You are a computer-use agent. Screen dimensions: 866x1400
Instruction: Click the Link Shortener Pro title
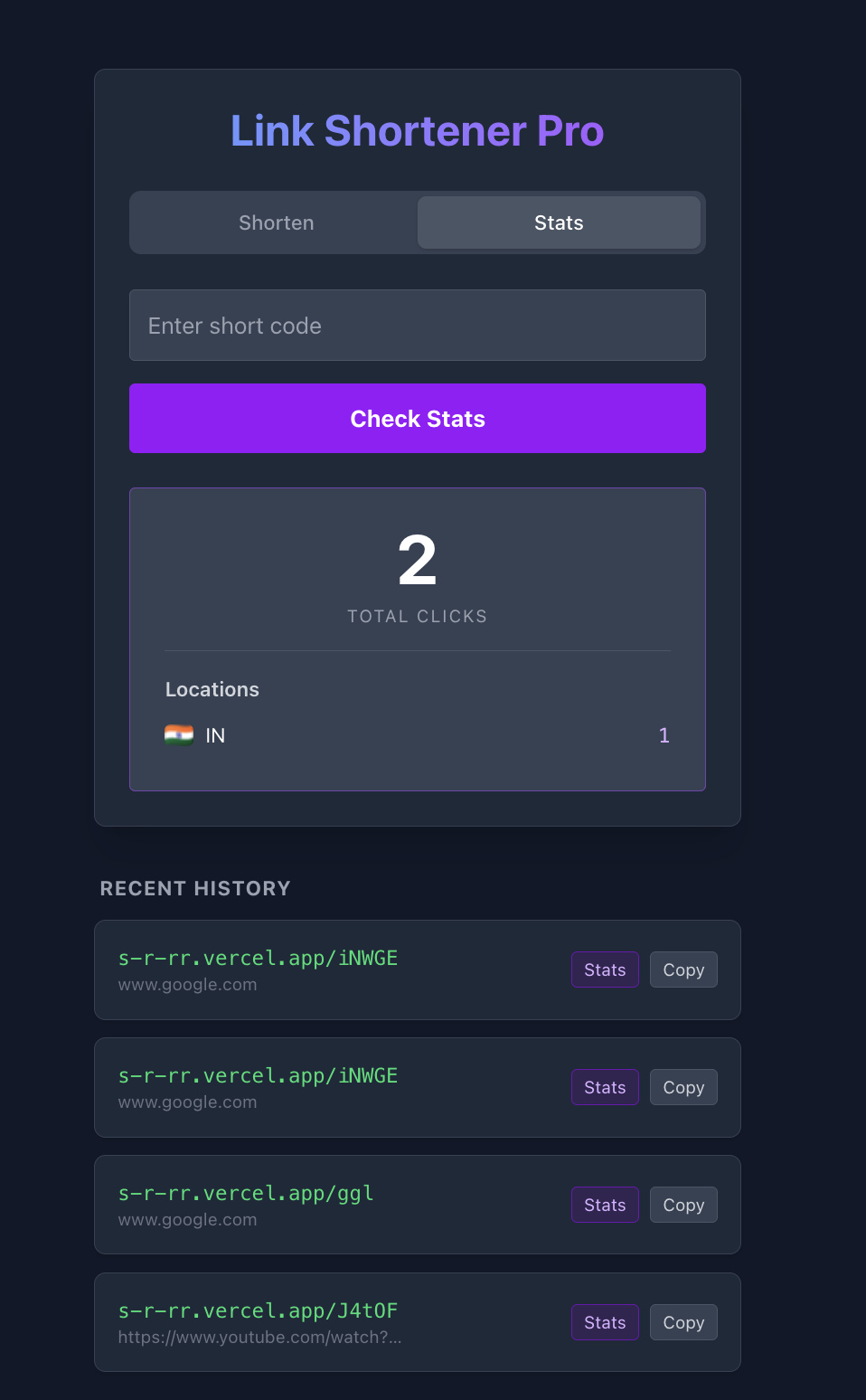click(417, 130)
